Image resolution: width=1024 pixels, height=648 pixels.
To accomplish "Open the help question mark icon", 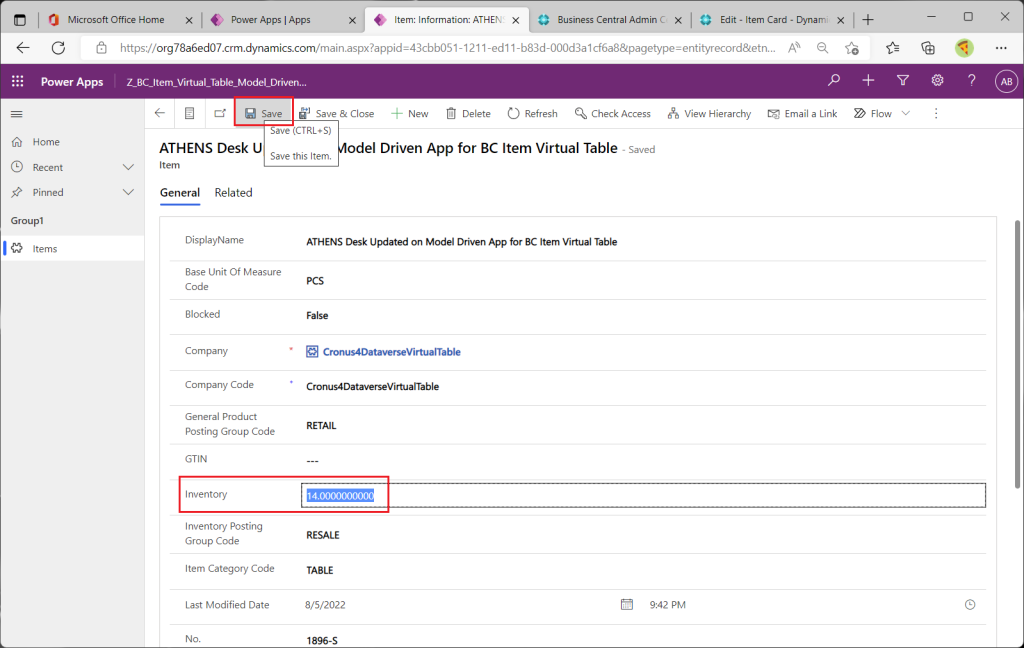I will coord(972,80).
